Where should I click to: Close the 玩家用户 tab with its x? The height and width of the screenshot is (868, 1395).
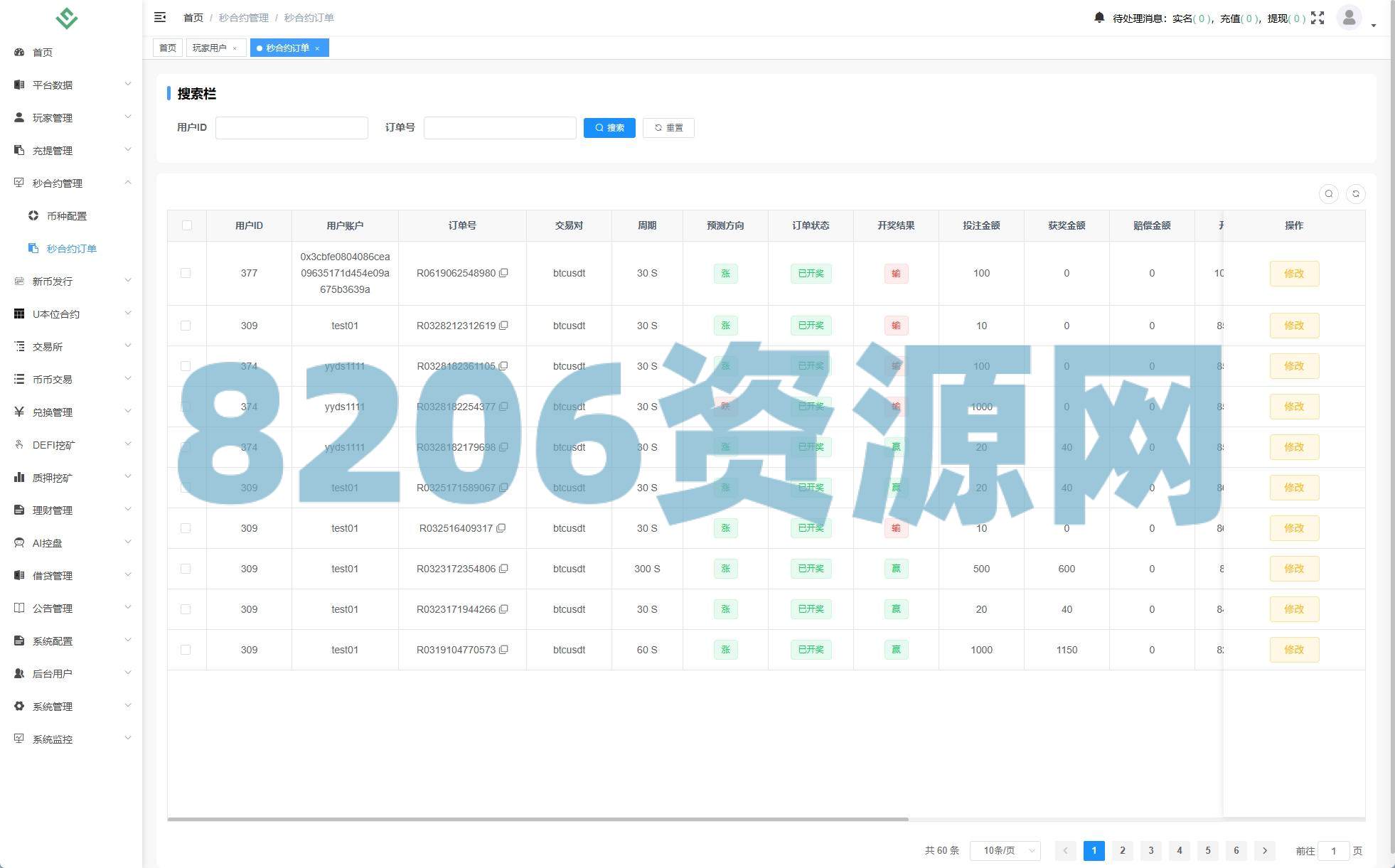pos(235,48)
